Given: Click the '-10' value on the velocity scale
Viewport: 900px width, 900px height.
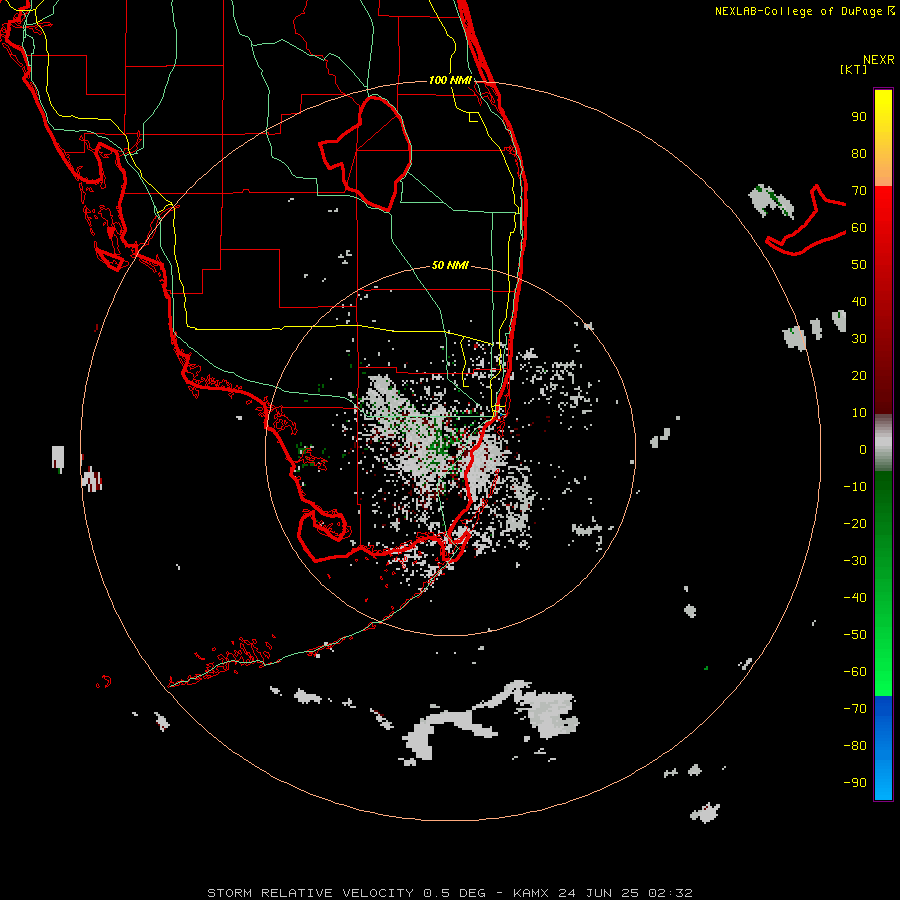Looking at the screenshot, I should 855,487.
